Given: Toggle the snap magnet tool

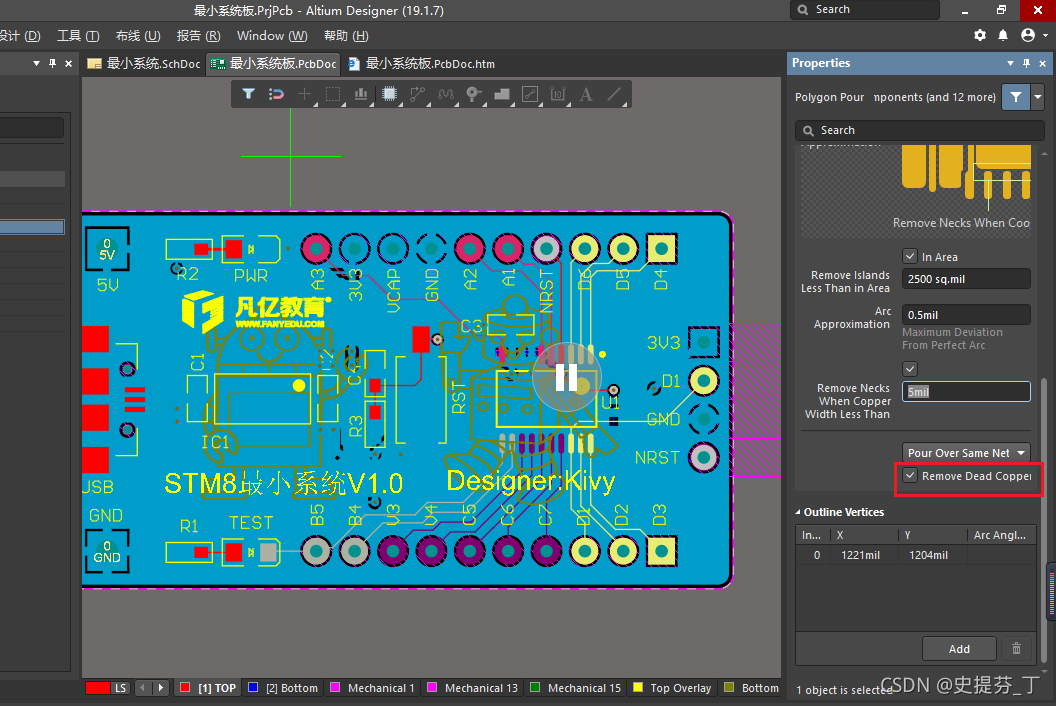Looking at the screenshot, I should click(276, 94).
